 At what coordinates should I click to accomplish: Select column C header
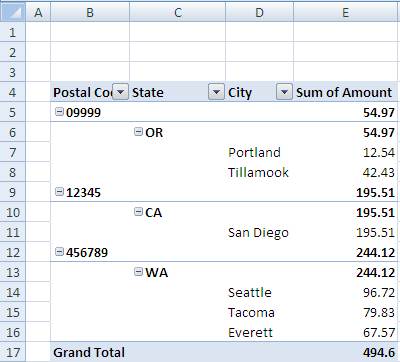[x=178, y=12]
